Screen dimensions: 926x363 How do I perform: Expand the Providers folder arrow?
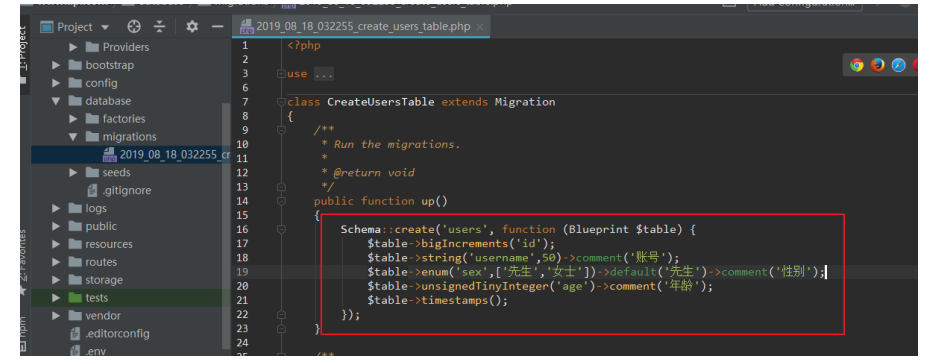(73, 47)
